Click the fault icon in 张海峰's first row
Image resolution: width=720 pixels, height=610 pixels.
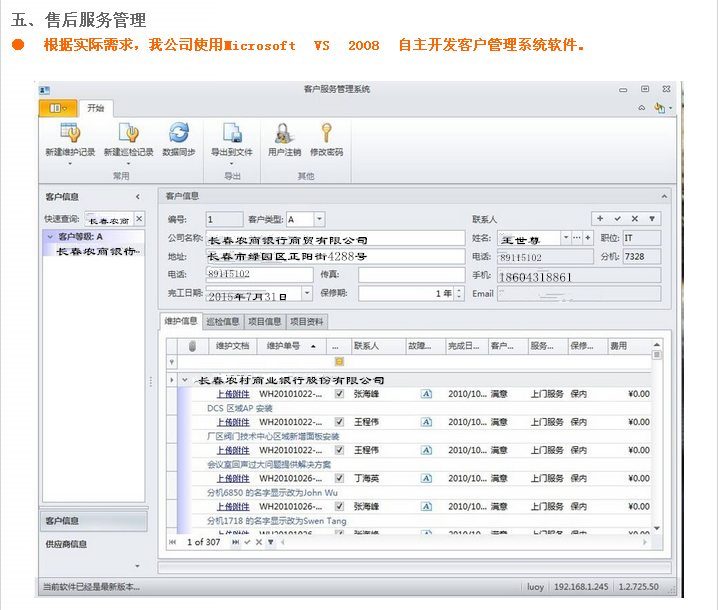click(426, 394)
